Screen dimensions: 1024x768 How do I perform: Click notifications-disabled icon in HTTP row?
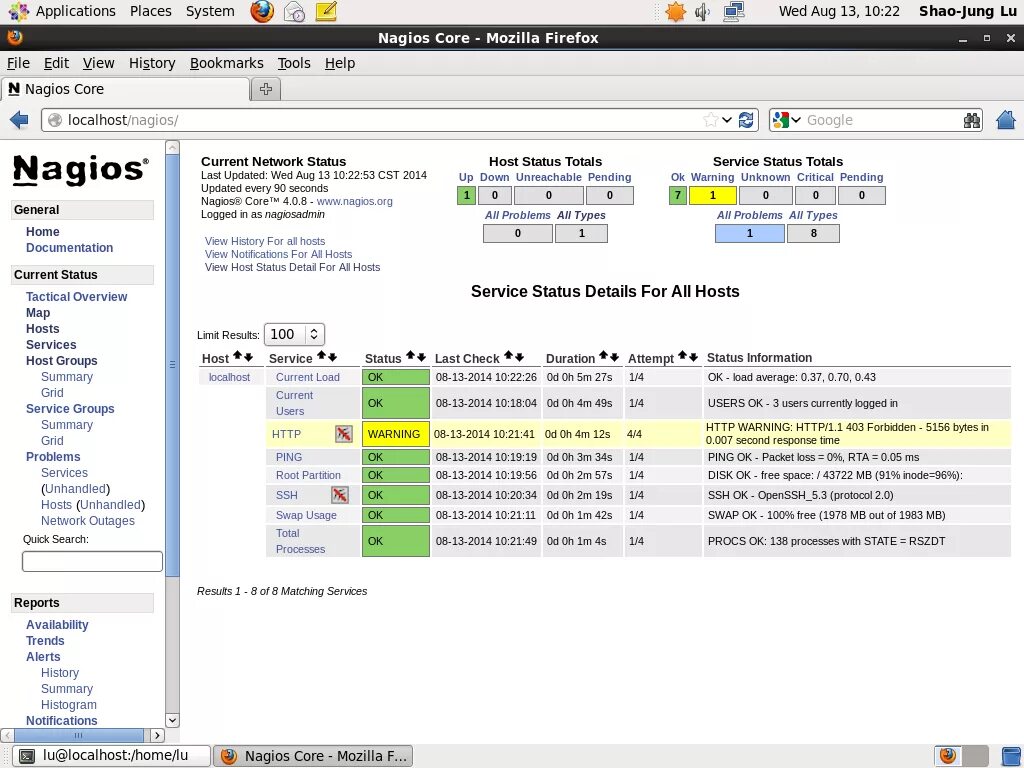344,434
